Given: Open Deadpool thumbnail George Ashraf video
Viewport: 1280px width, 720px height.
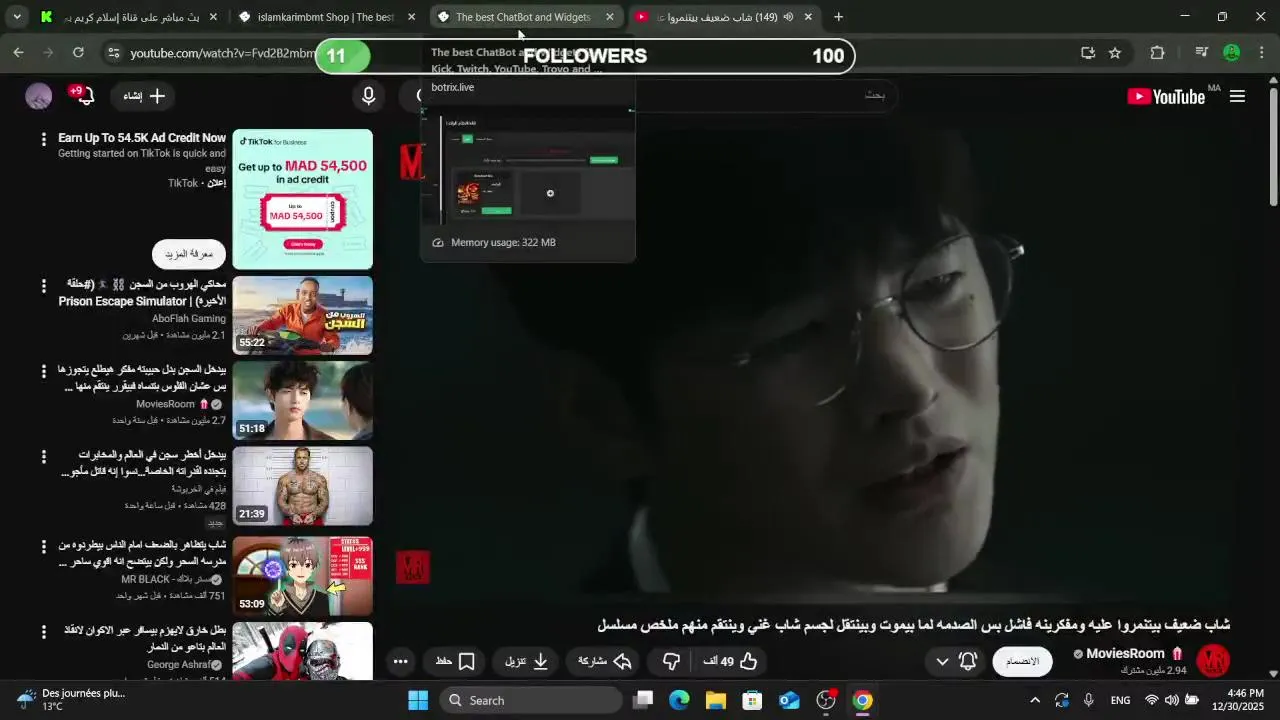Looking at the screenshot, I should click(302, 652).
